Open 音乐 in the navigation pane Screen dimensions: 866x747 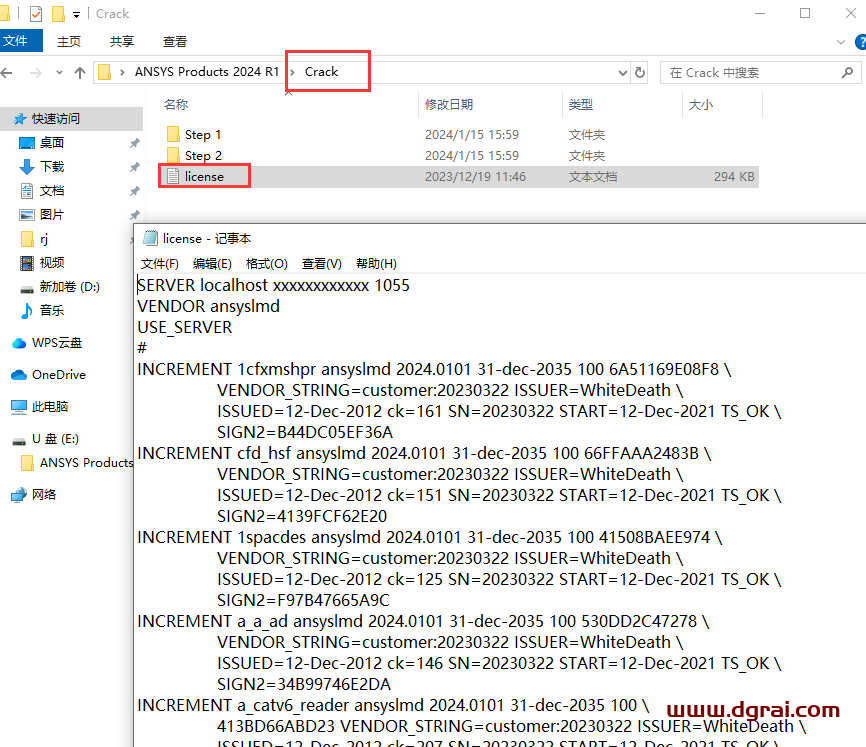(52, 311)
